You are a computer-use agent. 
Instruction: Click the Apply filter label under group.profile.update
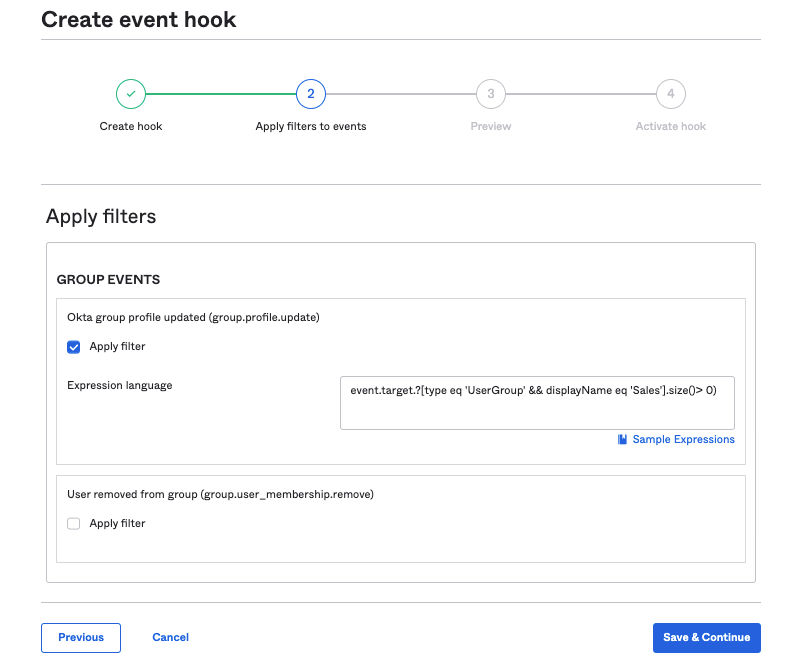pyautogui.click(x=117, y=347)
